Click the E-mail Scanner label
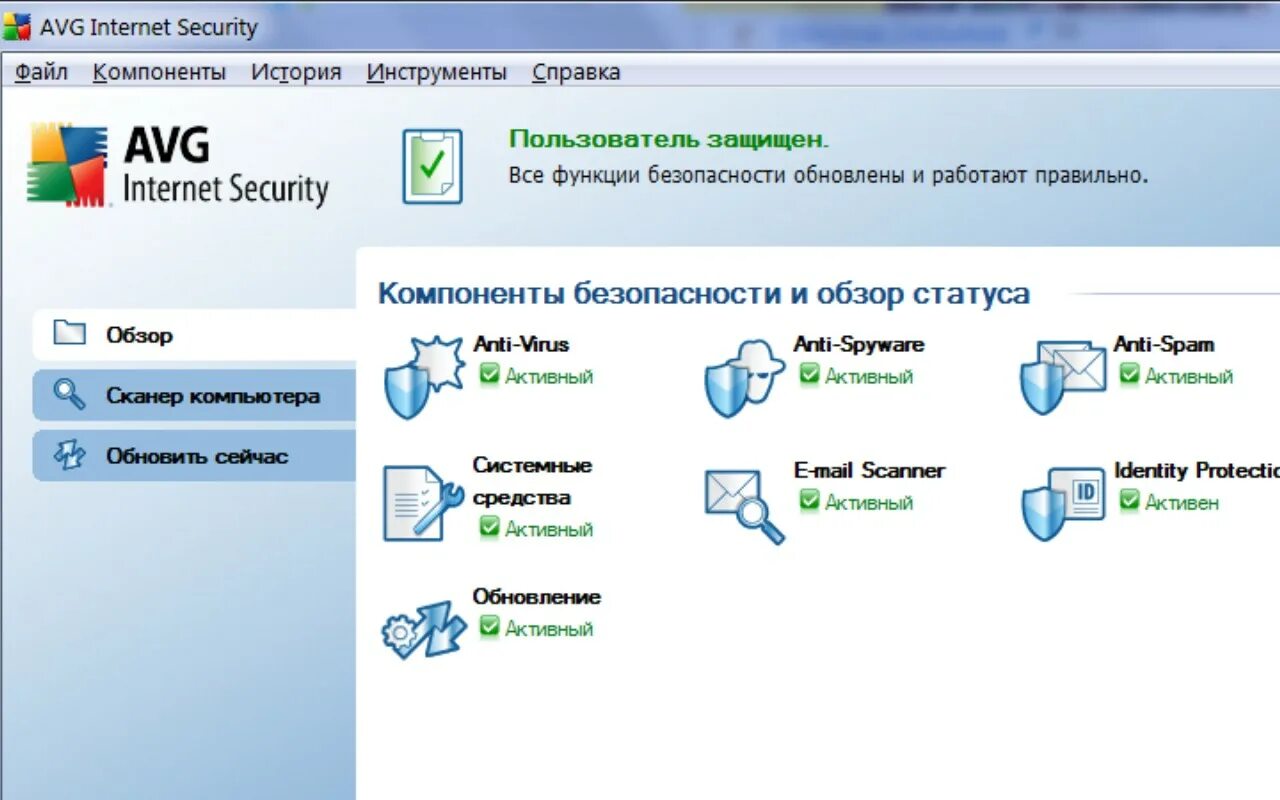 [869, 470]
